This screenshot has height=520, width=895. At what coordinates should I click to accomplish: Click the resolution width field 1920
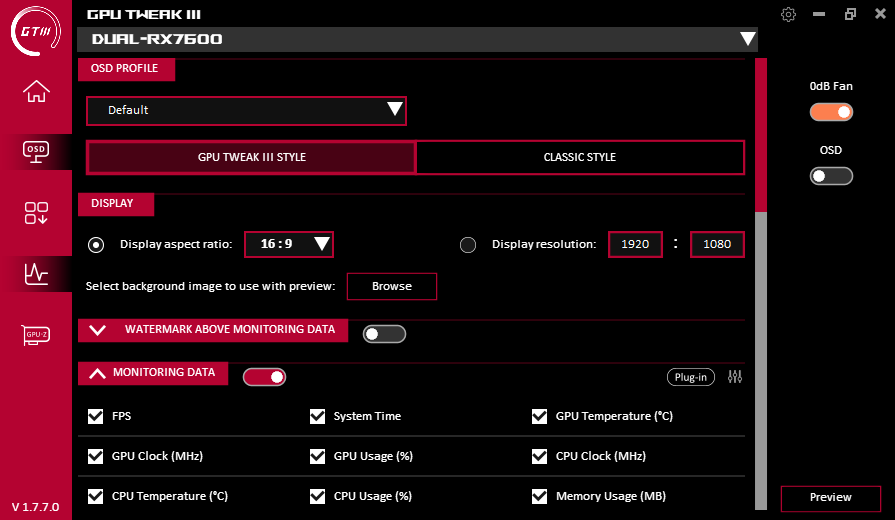click(635, 244)
